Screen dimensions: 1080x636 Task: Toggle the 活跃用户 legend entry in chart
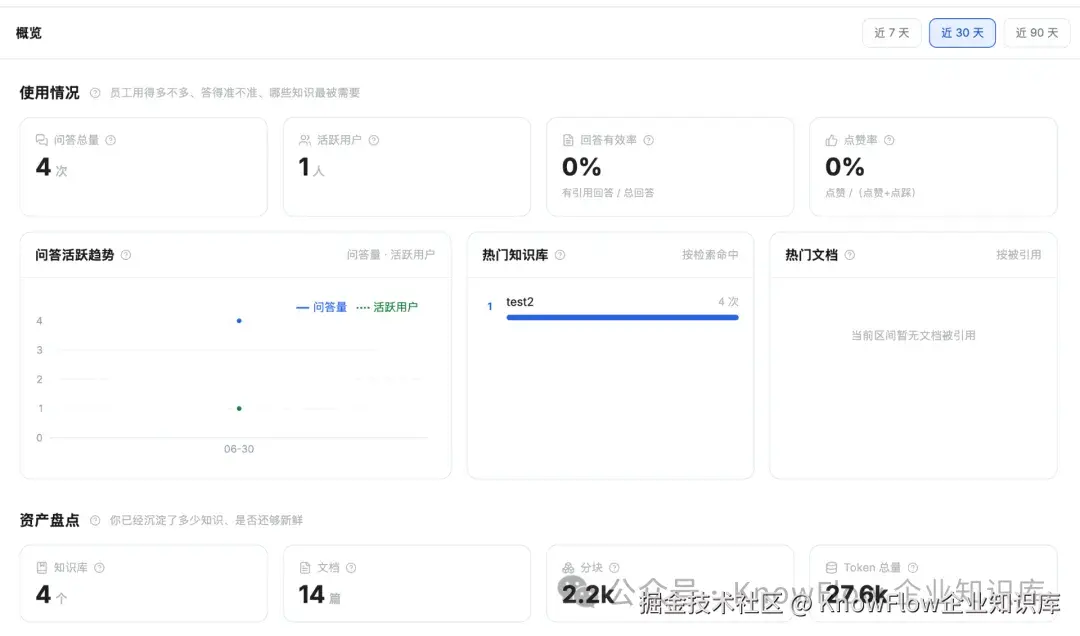pos(386,307)
